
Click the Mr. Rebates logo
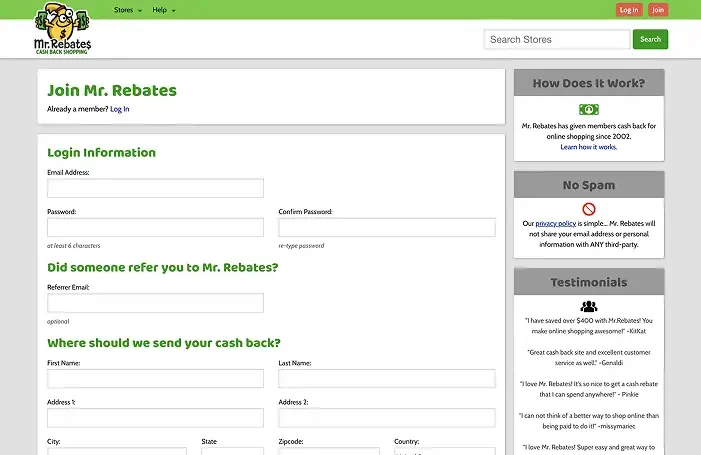click(63, 28)
